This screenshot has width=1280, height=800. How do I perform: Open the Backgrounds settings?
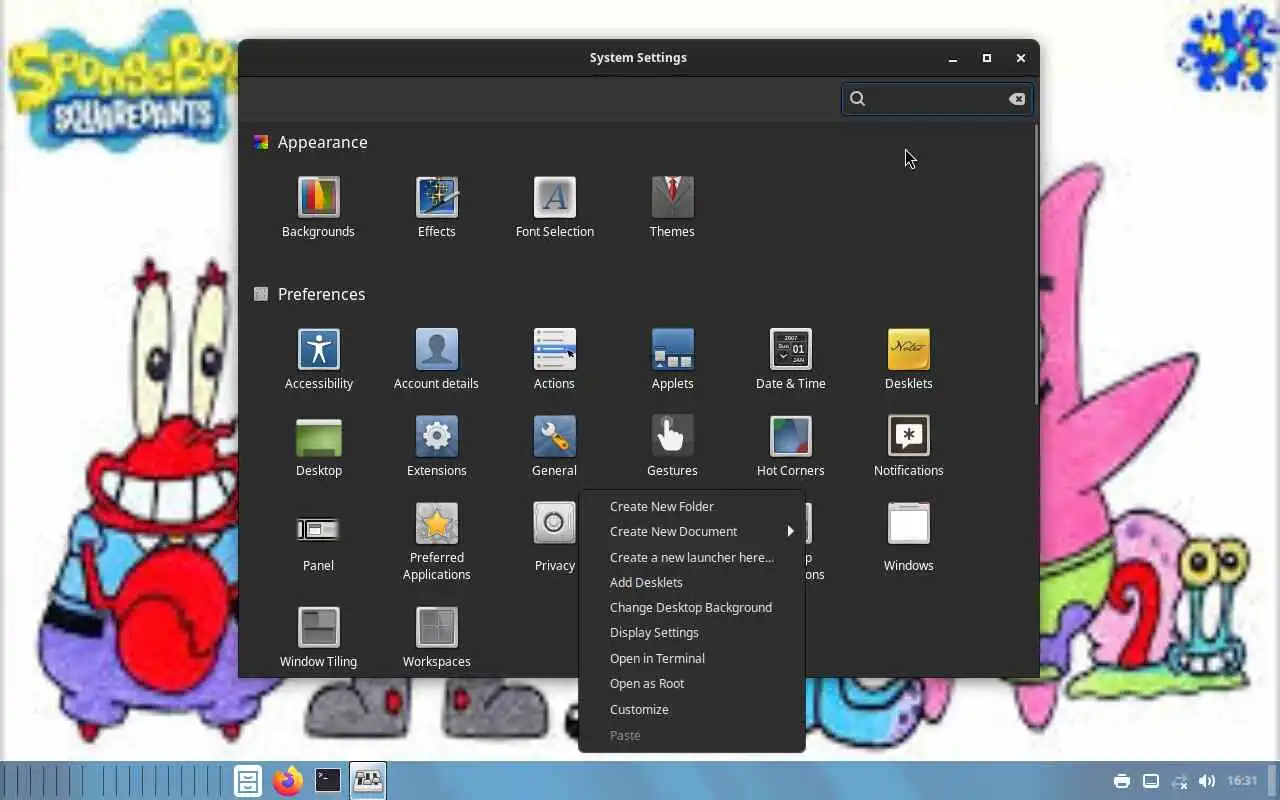pos(318,207)
